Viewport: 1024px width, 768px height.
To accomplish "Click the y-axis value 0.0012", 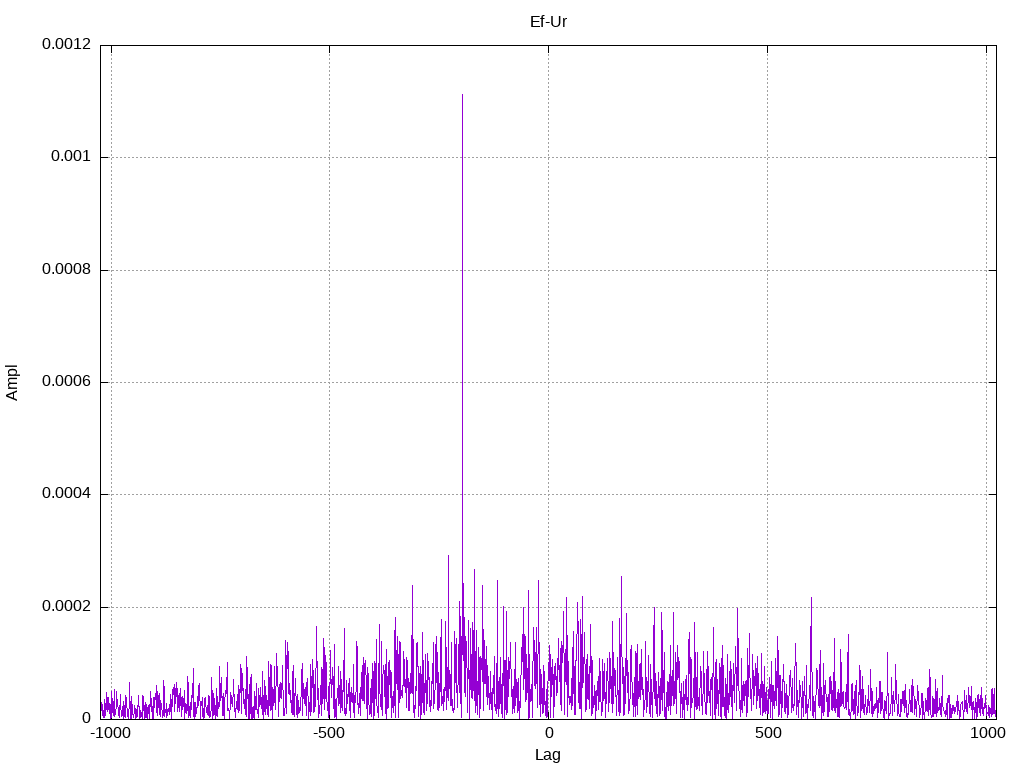I will (x=67, y=44).
